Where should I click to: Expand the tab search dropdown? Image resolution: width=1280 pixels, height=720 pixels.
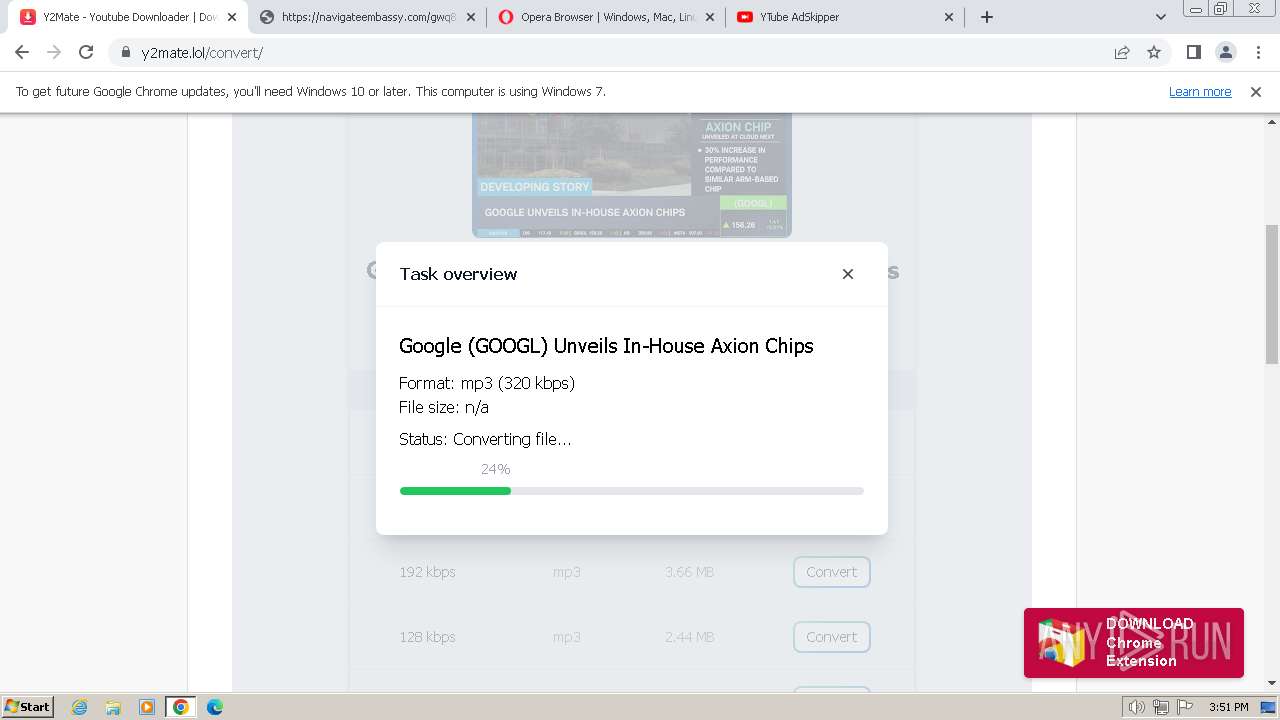1160,17
